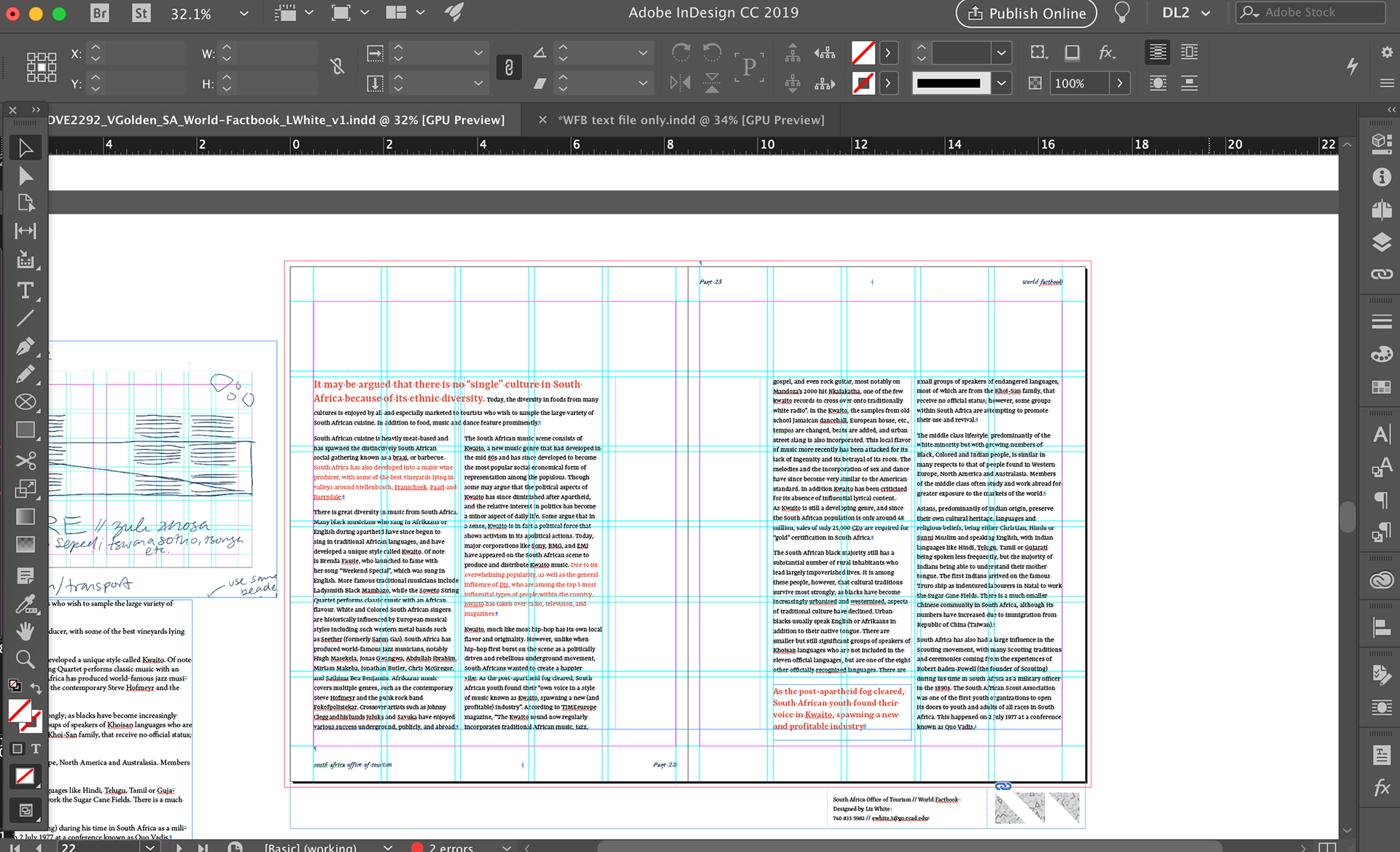Go to next page arrow in status bar

pyautogui.click(x=179, y=847)
